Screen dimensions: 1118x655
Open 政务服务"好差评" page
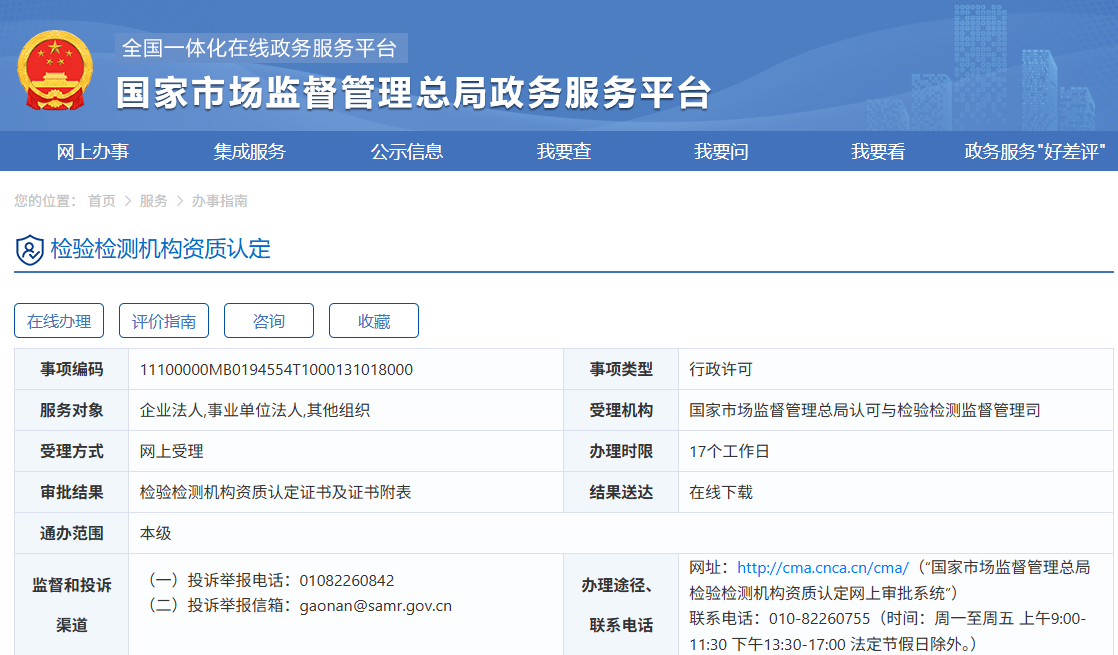point(1034,152)
